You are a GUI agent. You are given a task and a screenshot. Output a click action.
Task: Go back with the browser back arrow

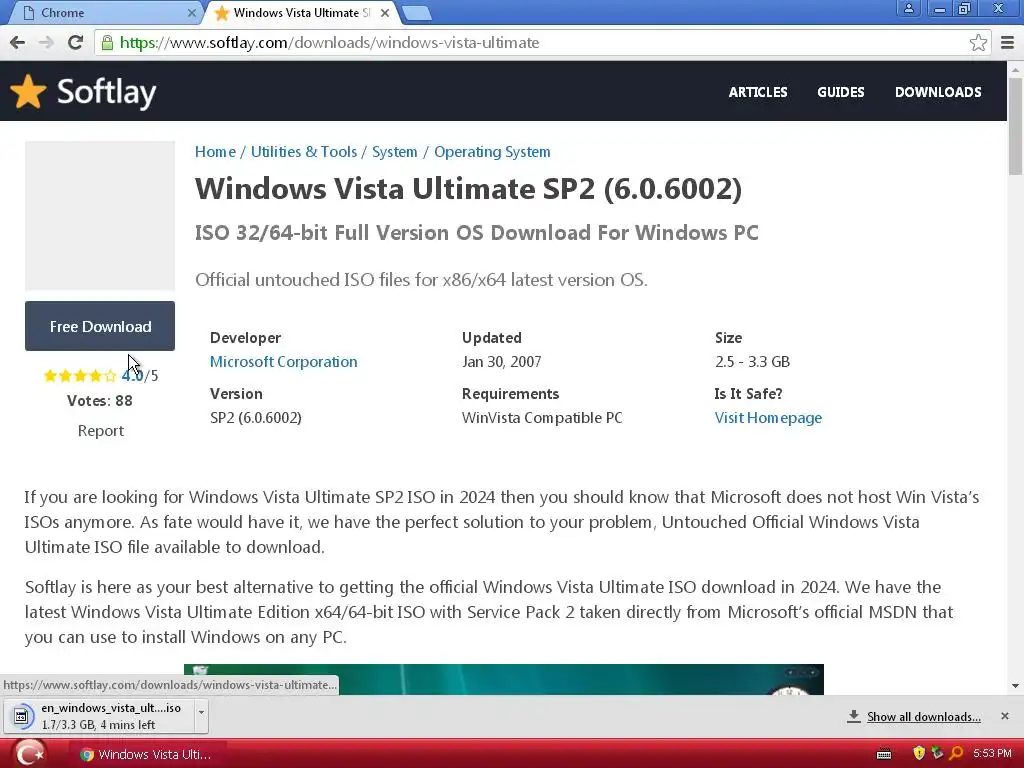[18, 42]
